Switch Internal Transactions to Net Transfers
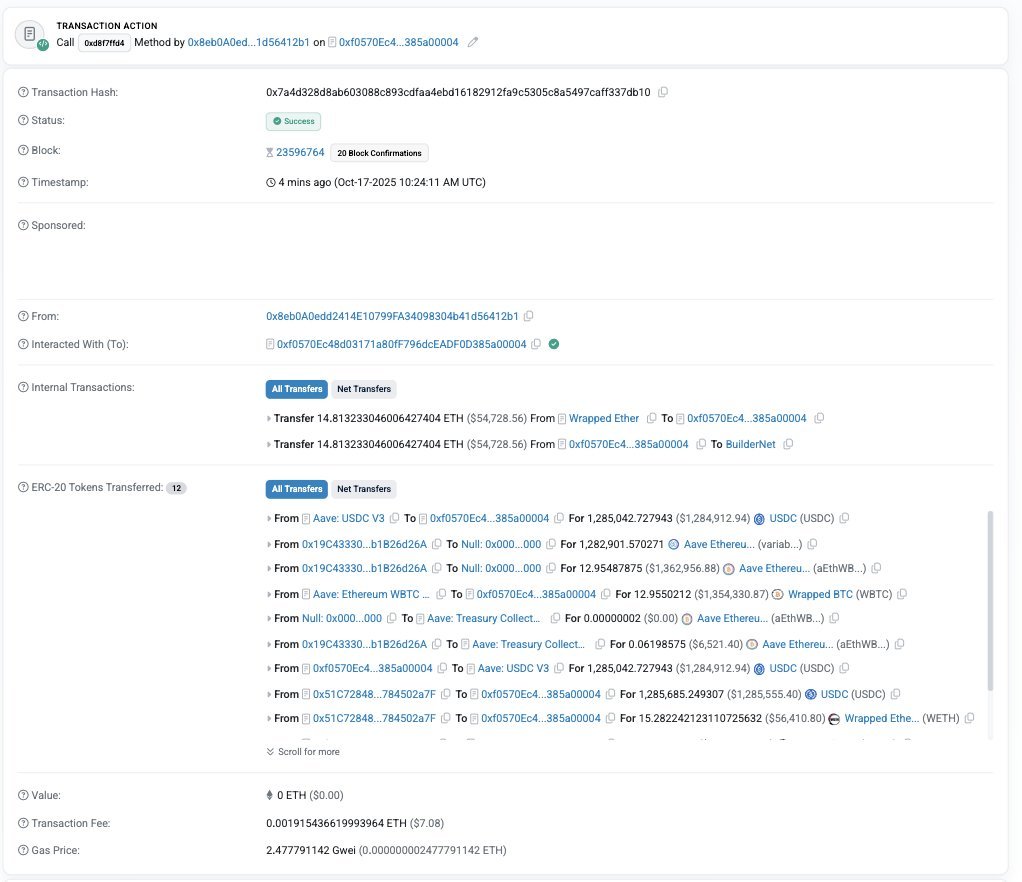The width and height of the screenshot is (1022, 882). (x=364, y=389)
